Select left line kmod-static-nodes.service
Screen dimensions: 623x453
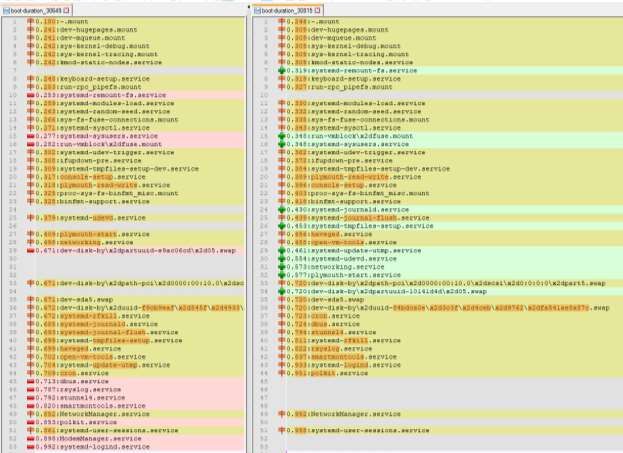pos(99,62)
